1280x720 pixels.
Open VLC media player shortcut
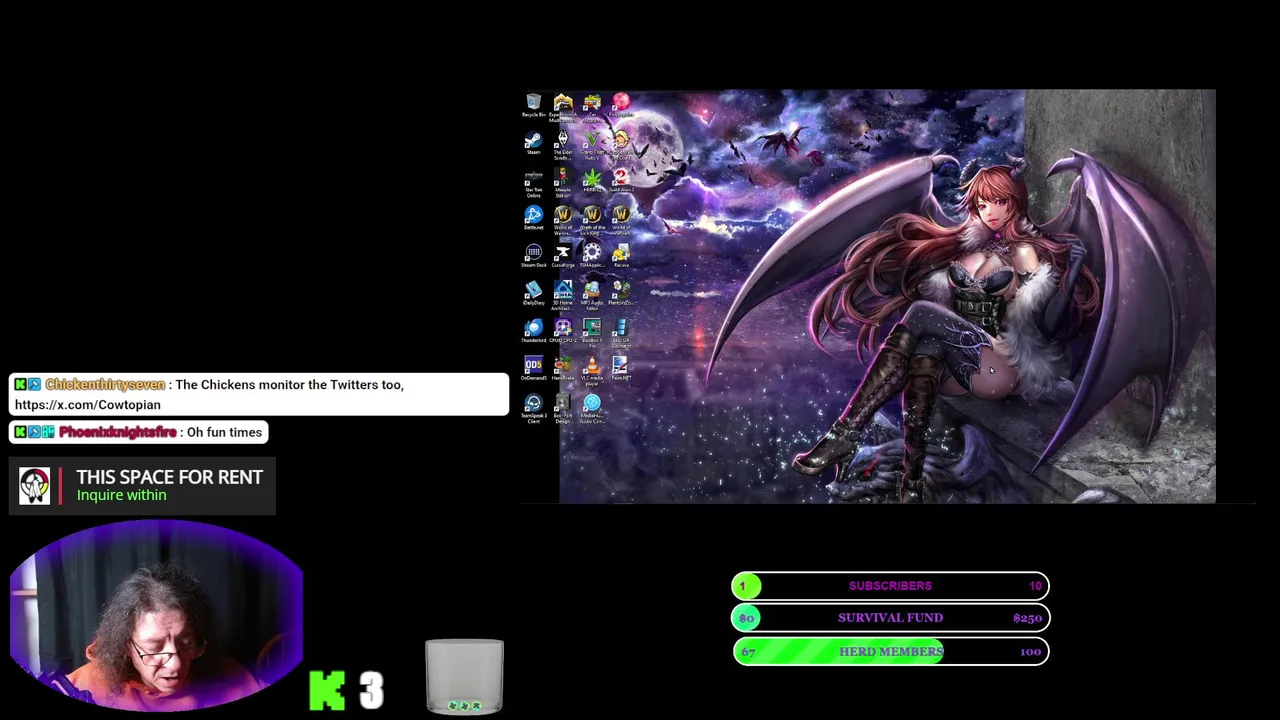coord(592,370)
